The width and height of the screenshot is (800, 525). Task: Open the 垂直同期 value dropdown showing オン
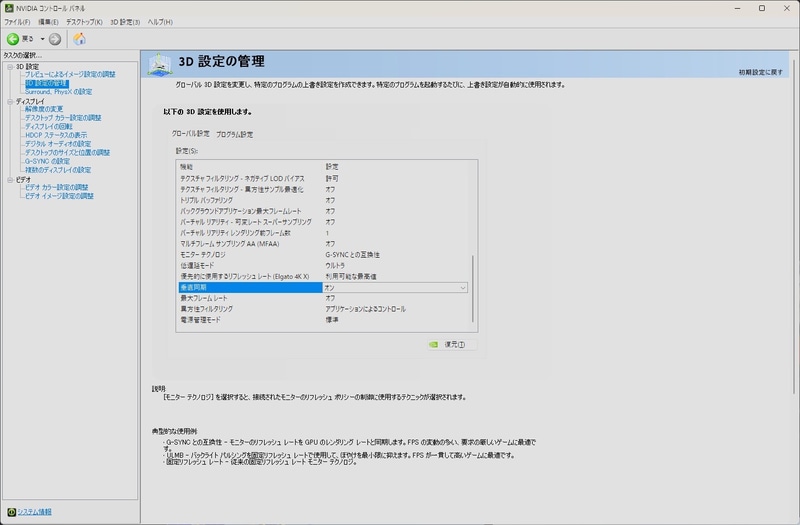(x=395, y=288)
